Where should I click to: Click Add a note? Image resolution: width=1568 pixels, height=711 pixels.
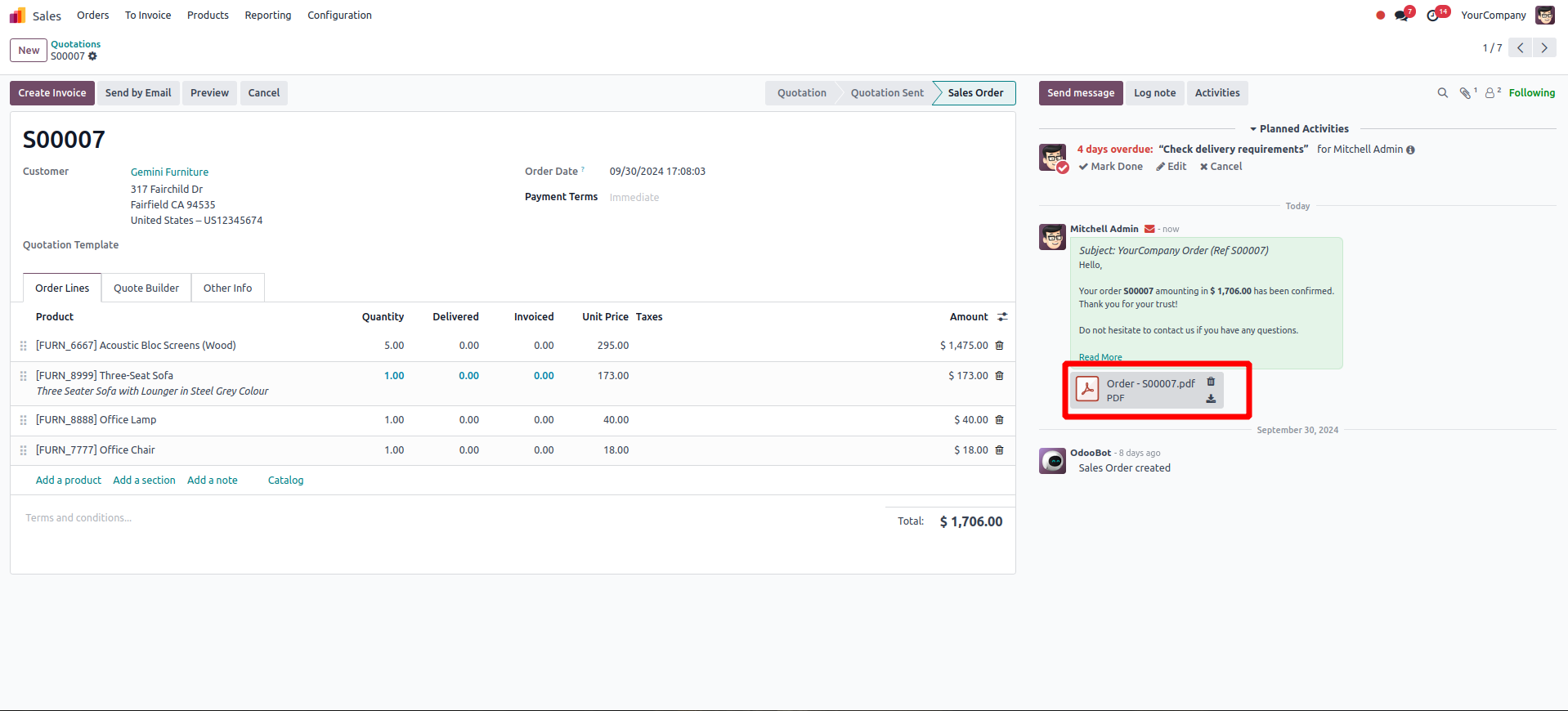213,481
